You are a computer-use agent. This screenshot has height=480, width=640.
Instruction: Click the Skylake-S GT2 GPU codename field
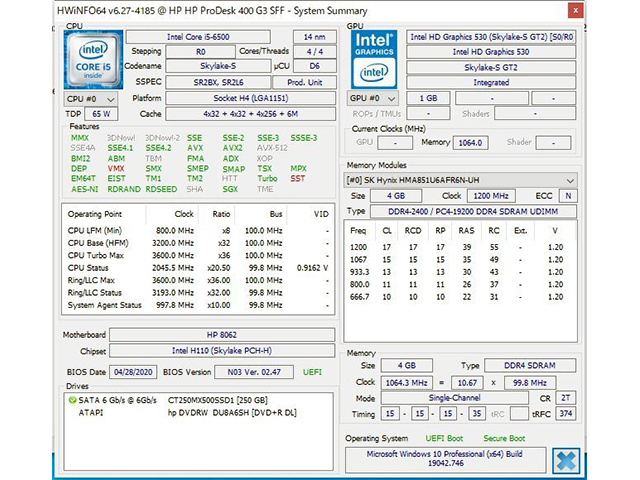[x=491, y=67]
